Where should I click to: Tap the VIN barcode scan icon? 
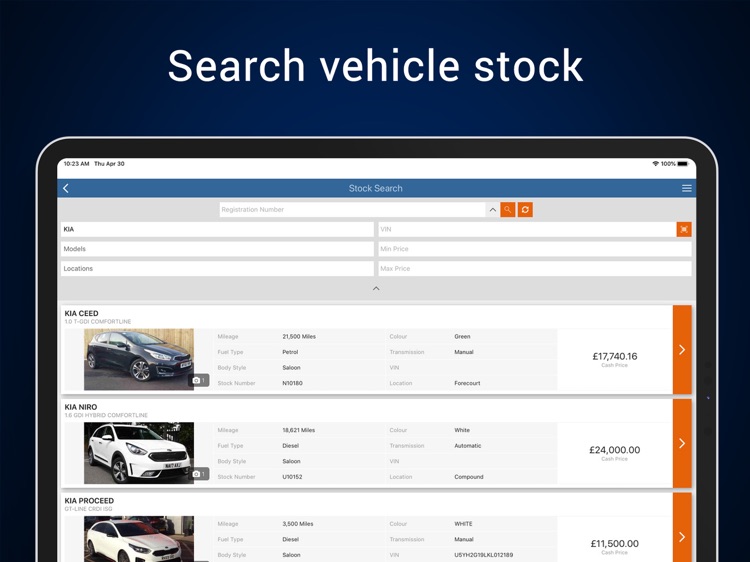[684, 229]
